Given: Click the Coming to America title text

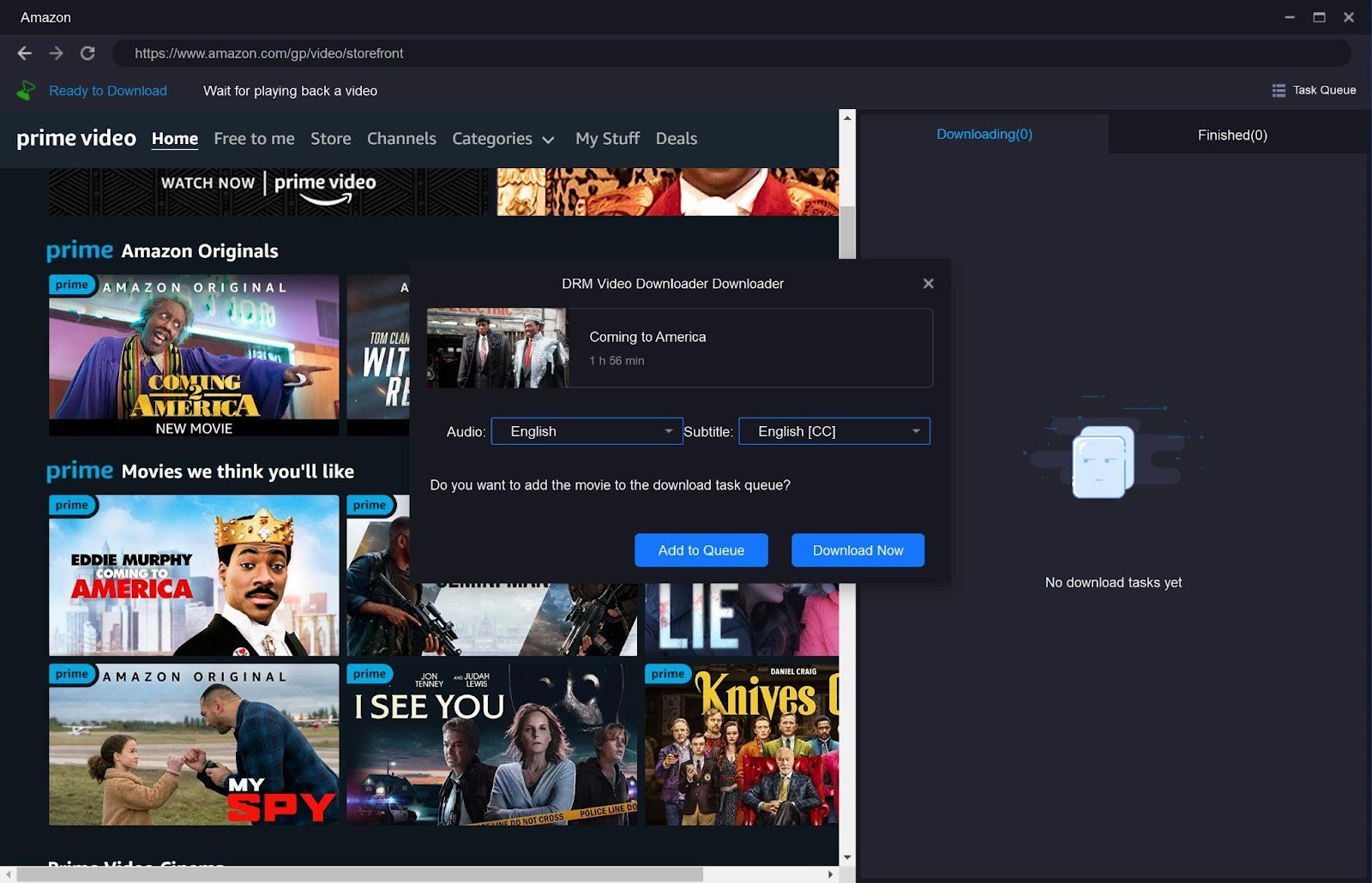Looking at the screenshot, I should point(647,337).
